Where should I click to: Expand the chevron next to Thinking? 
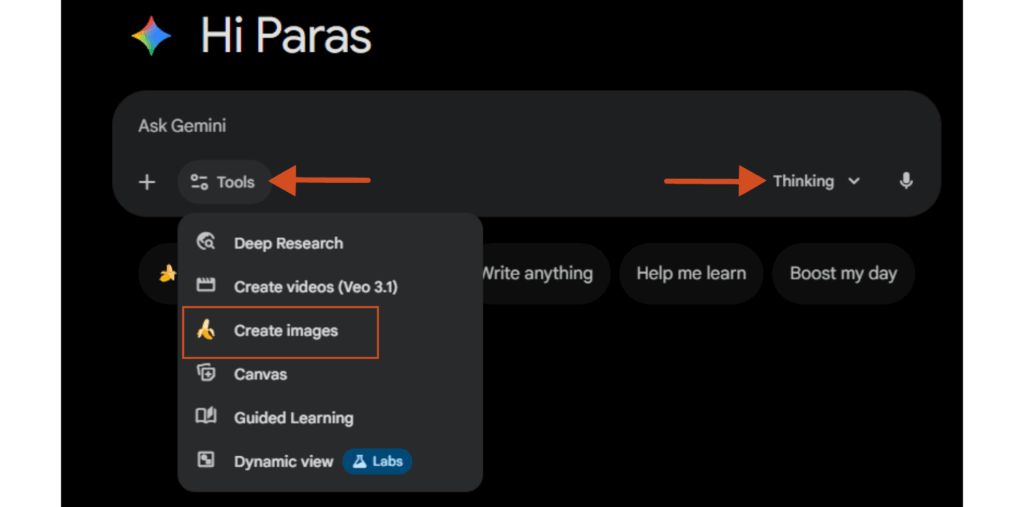(853, 181)
